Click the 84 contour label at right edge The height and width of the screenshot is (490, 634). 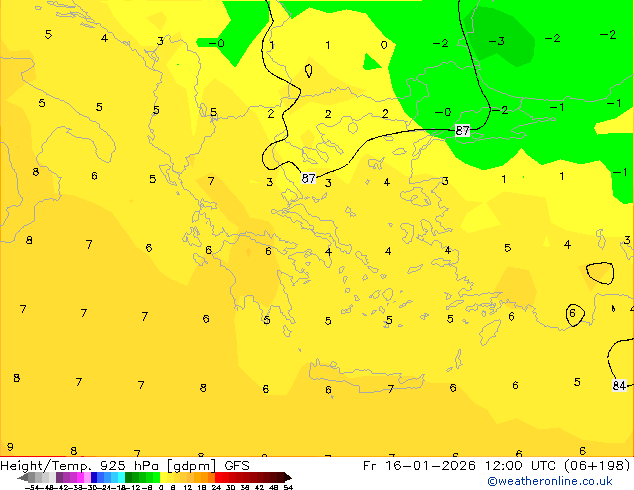tap(620, 385)
